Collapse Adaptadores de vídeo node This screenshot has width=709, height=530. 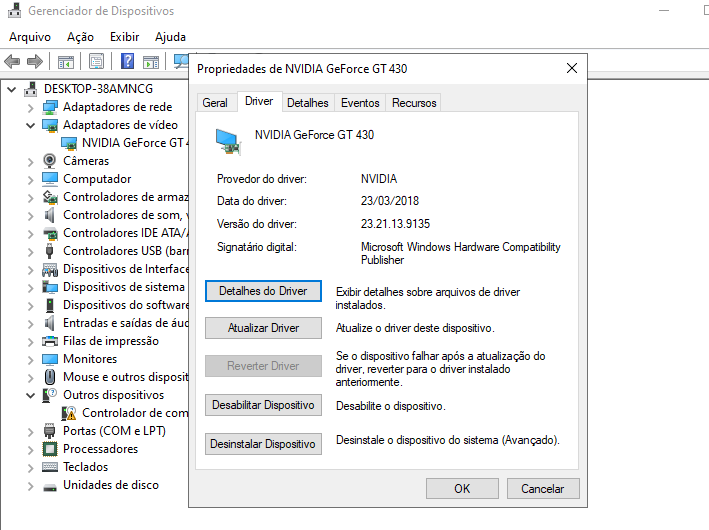[x=30, y=125]
